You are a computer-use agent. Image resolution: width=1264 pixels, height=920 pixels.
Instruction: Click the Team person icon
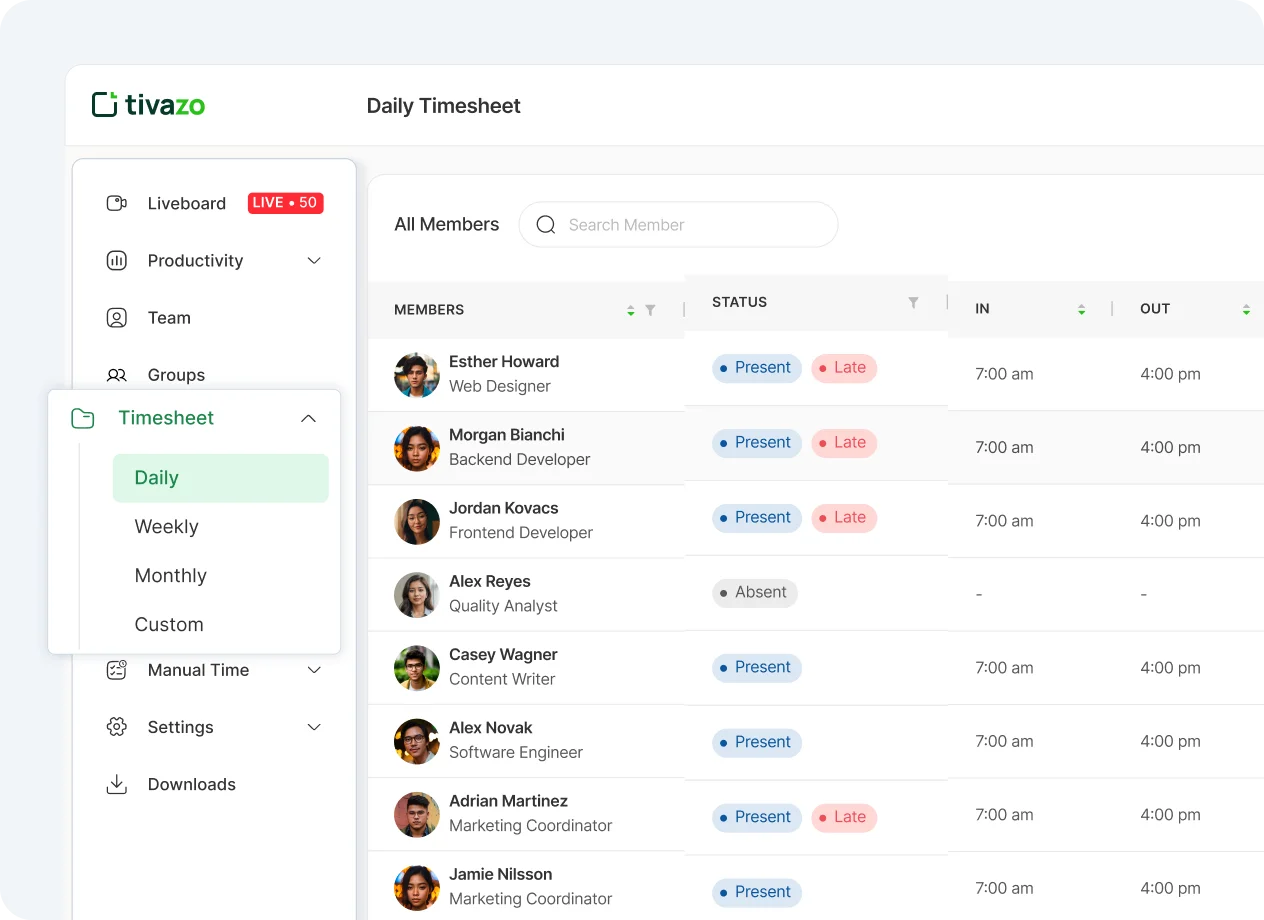point(116,318)
